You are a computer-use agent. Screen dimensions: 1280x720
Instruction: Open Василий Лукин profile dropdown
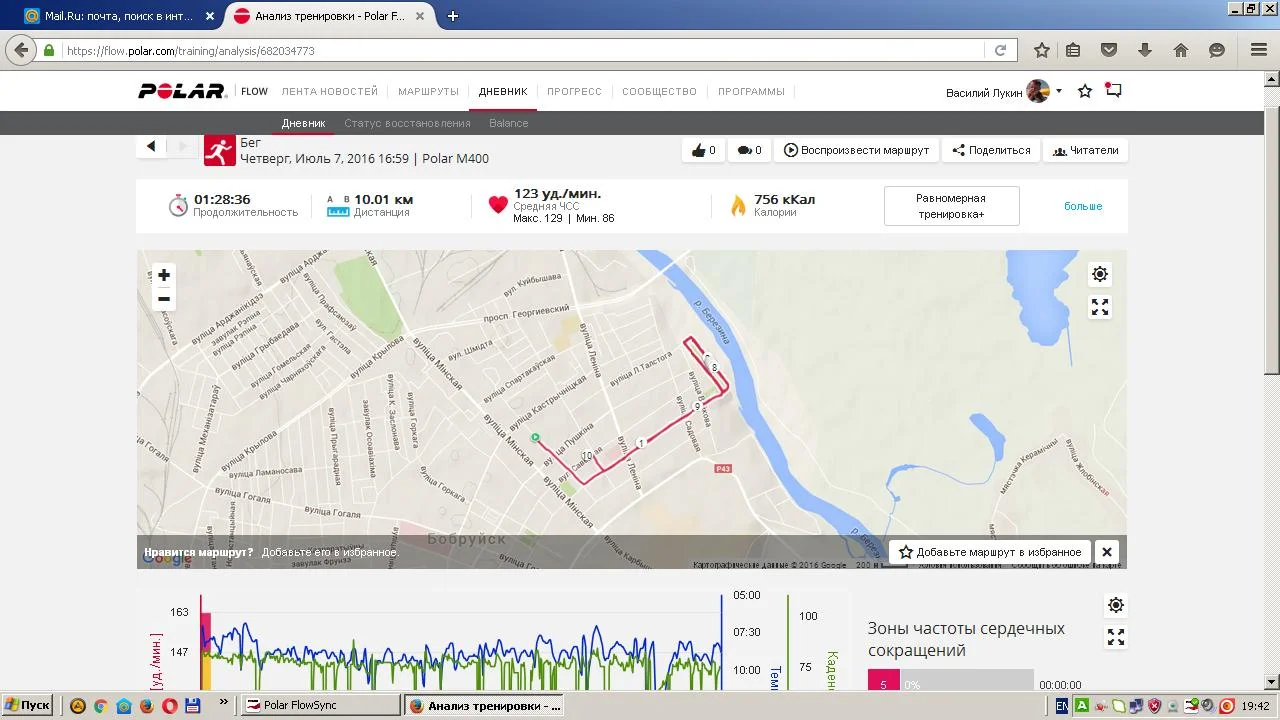pyautogui.click(x=1003, y=92)
